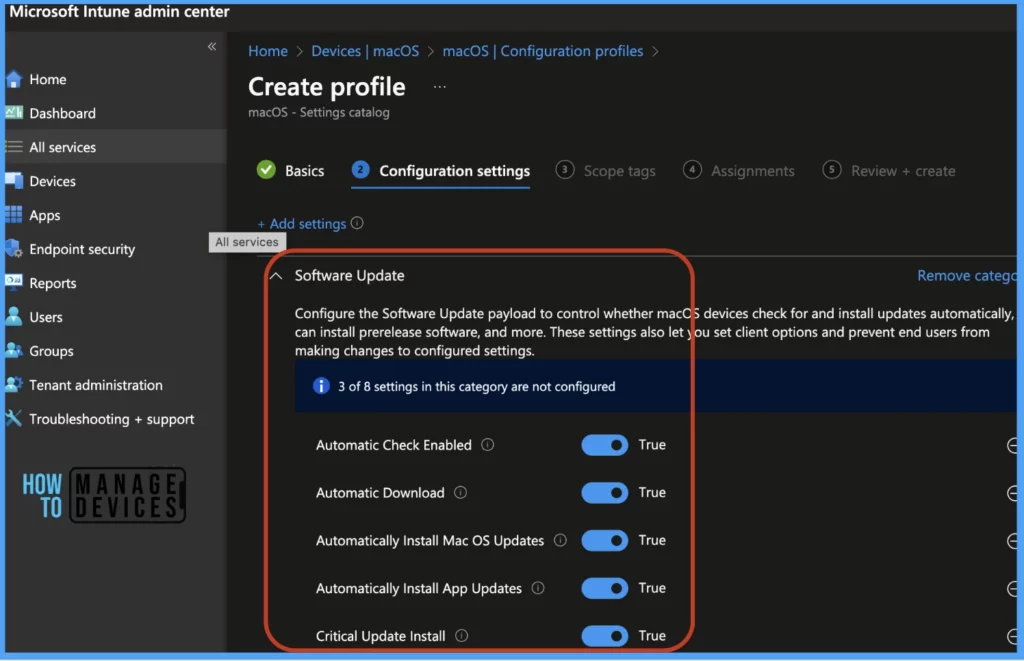Remove Automatically Install Mac OS Updates via minus icon

pos(1012,541)
